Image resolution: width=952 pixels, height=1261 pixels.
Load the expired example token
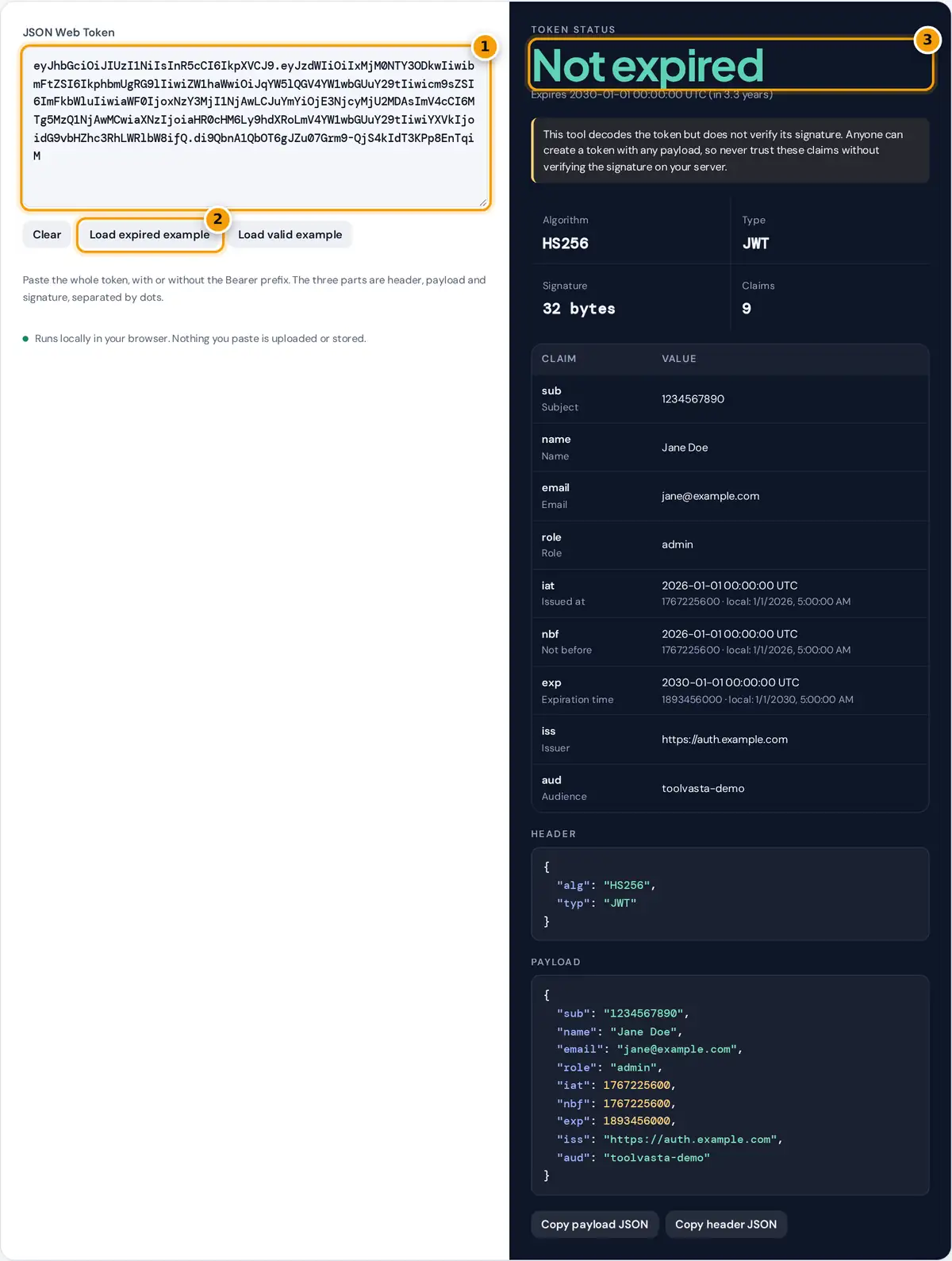coord(149,235)
